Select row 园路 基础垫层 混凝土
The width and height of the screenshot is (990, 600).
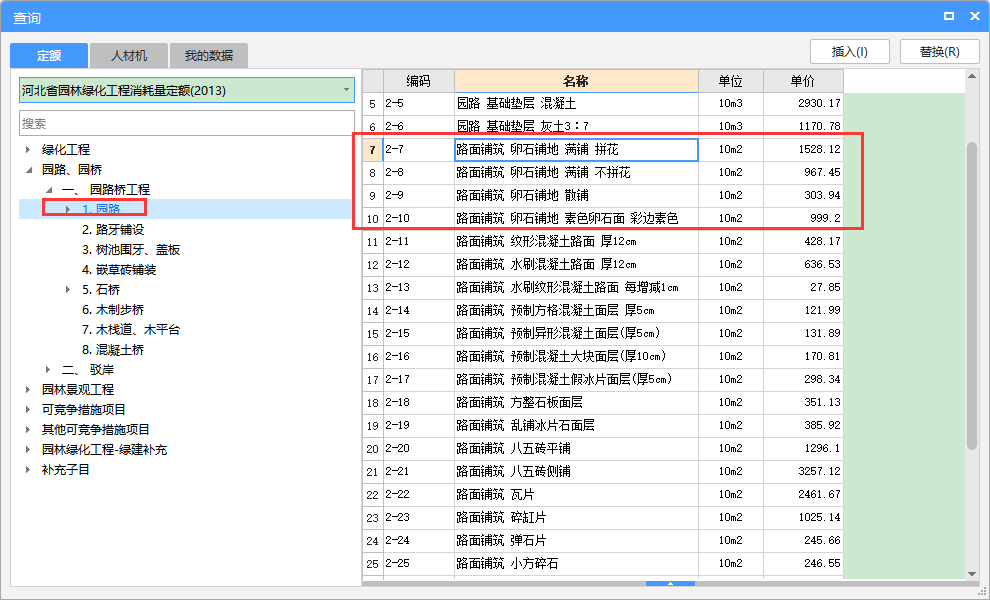click(x=603, y=104)
